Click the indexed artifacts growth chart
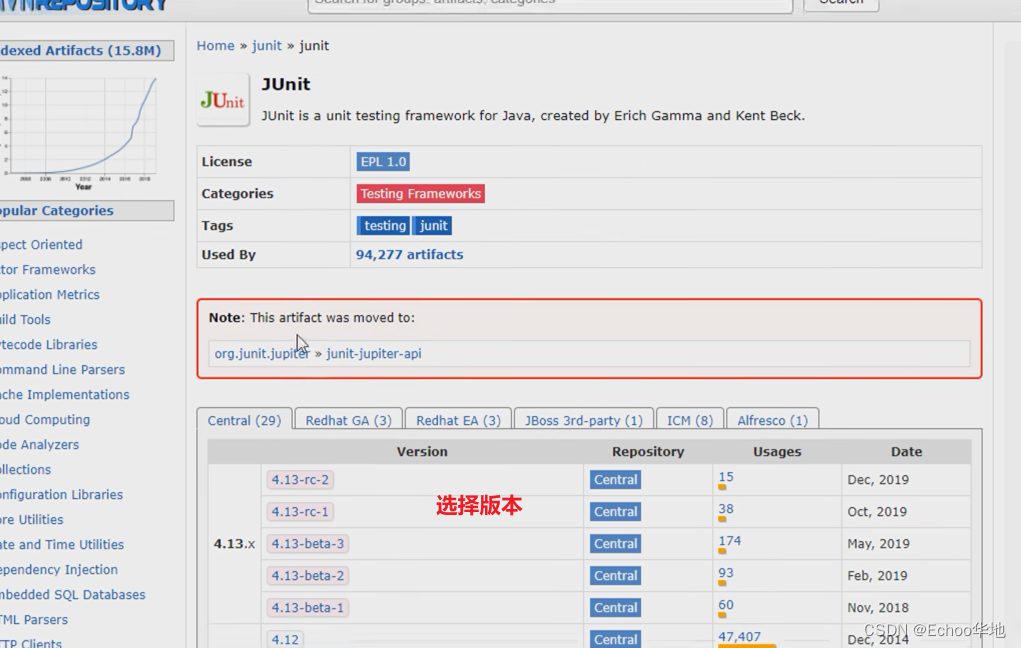Image resolution: width=1021 pixels, height=648 pixels. 79,133
